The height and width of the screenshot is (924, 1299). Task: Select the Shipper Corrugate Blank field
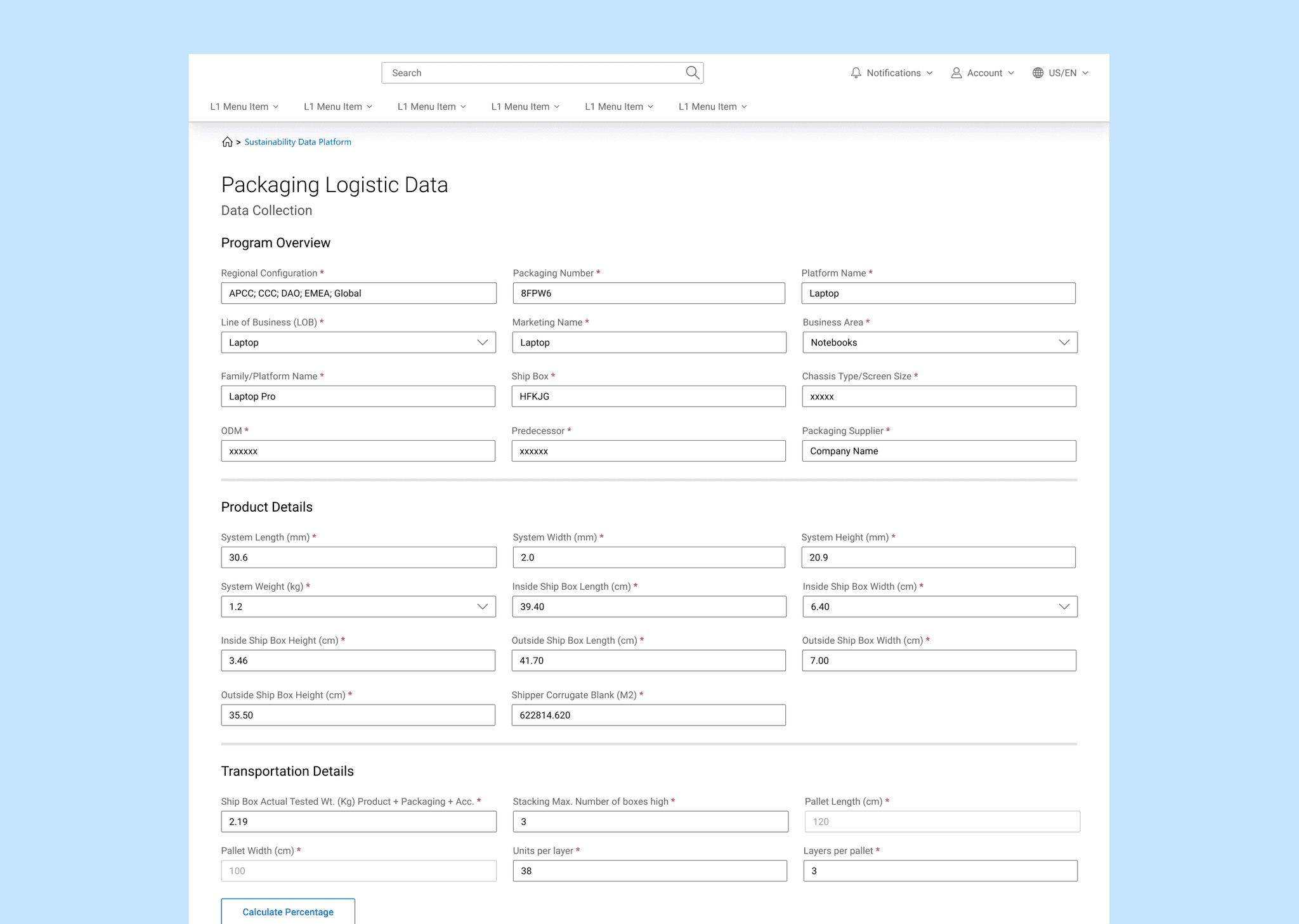click(x=648, y=715)
